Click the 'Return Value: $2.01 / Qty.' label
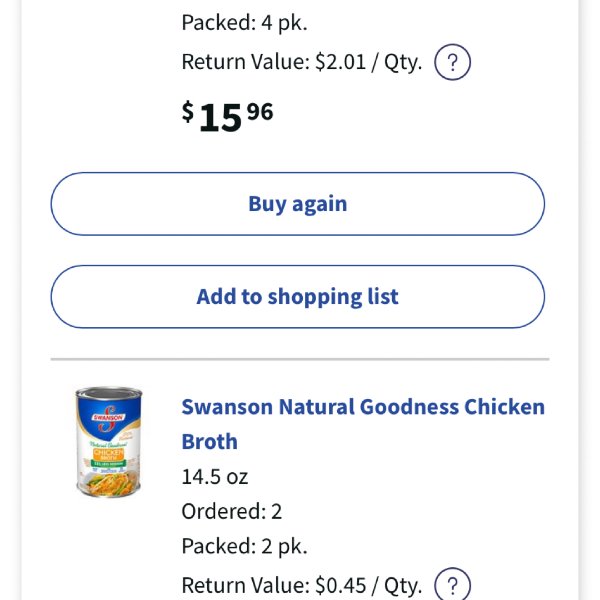 pyautogui.click(x=302, y=62)
